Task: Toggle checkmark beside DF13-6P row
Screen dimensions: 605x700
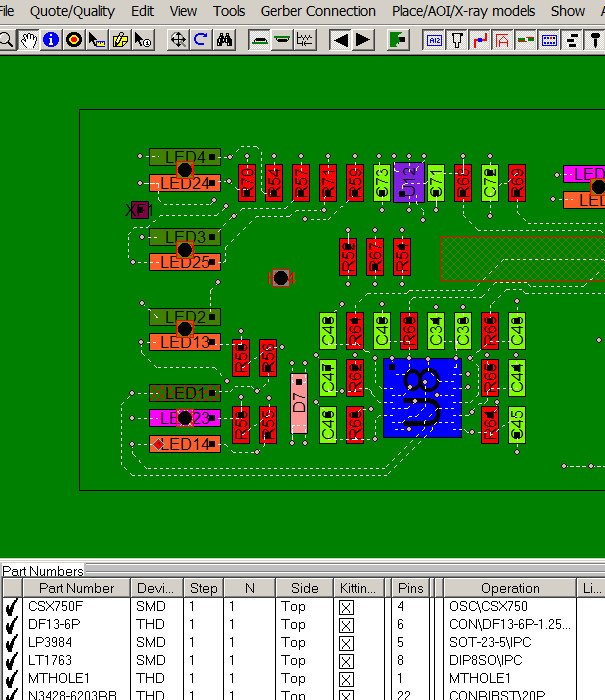Action: pos(12,625)
